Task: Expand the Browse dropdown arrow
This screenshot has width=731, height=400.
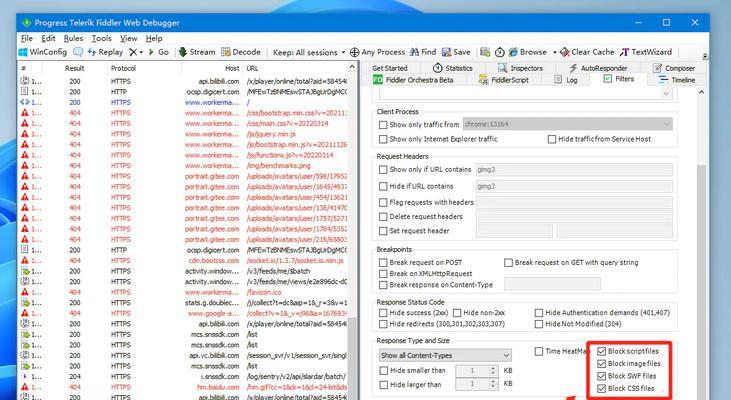Action: (554, 52)
